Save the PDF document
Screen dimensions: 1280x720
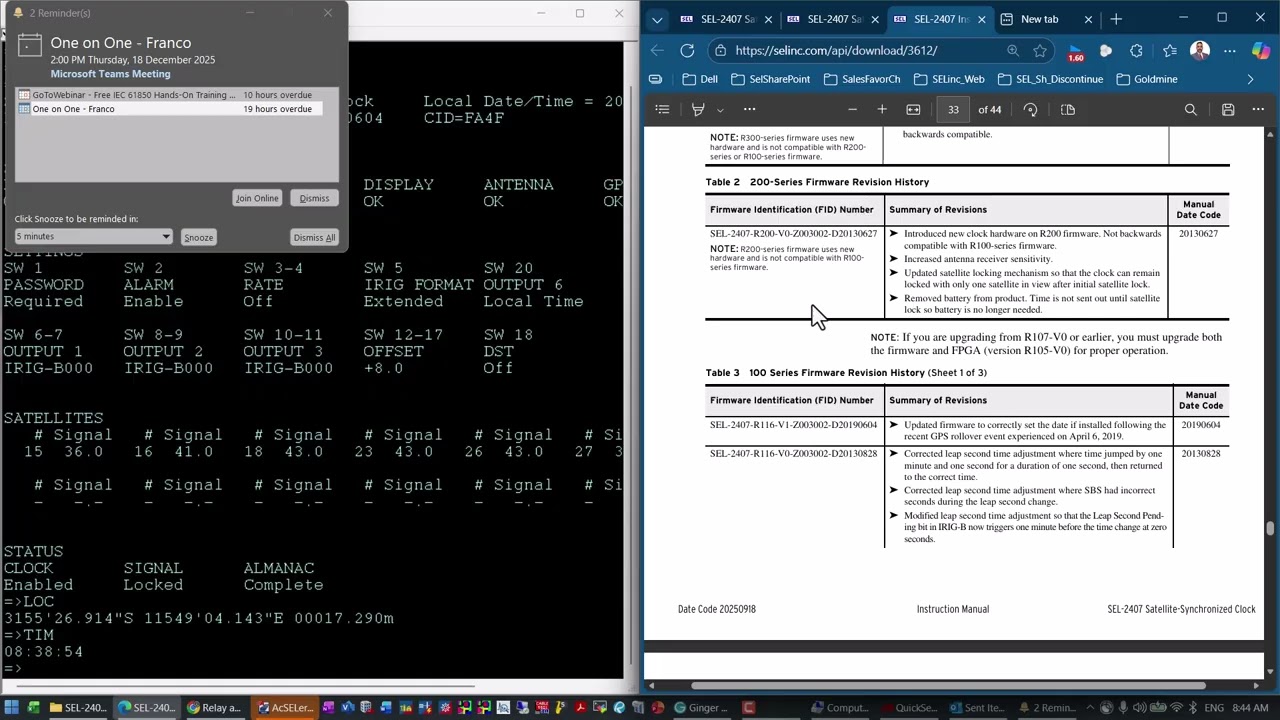click(1228, 109)
